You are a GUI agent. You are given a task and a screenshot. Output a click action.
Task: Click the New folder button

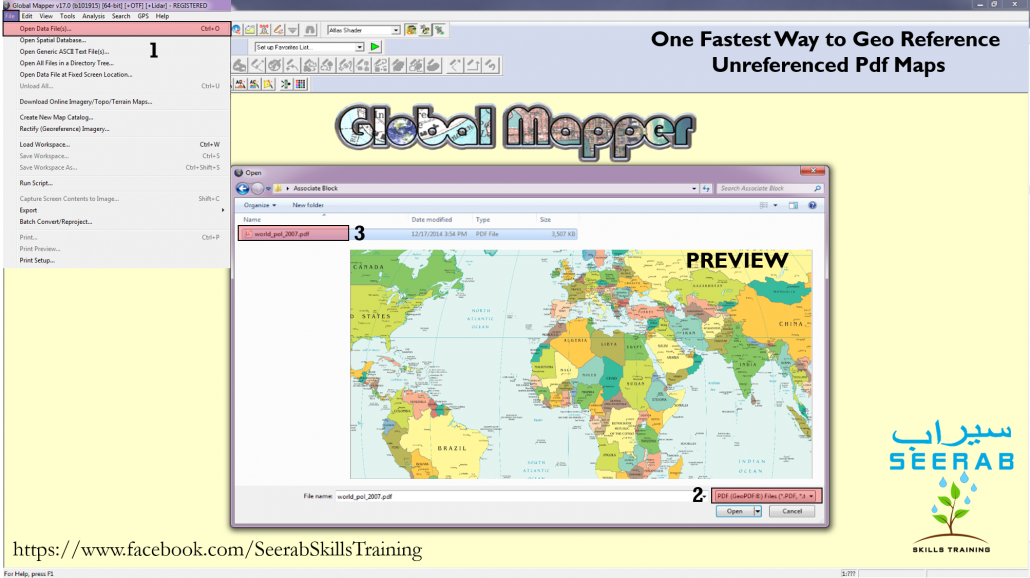[x=308, y=206]
